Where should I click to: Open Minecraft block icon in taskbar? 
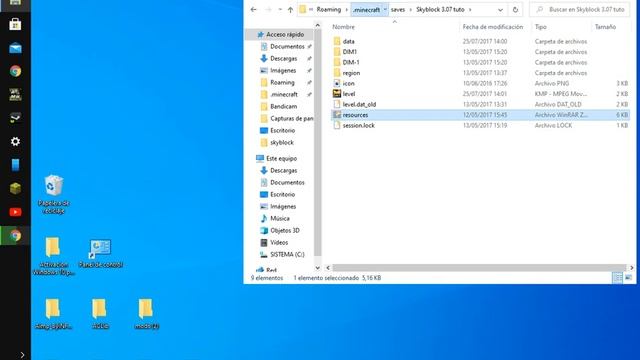coord(15,188)
